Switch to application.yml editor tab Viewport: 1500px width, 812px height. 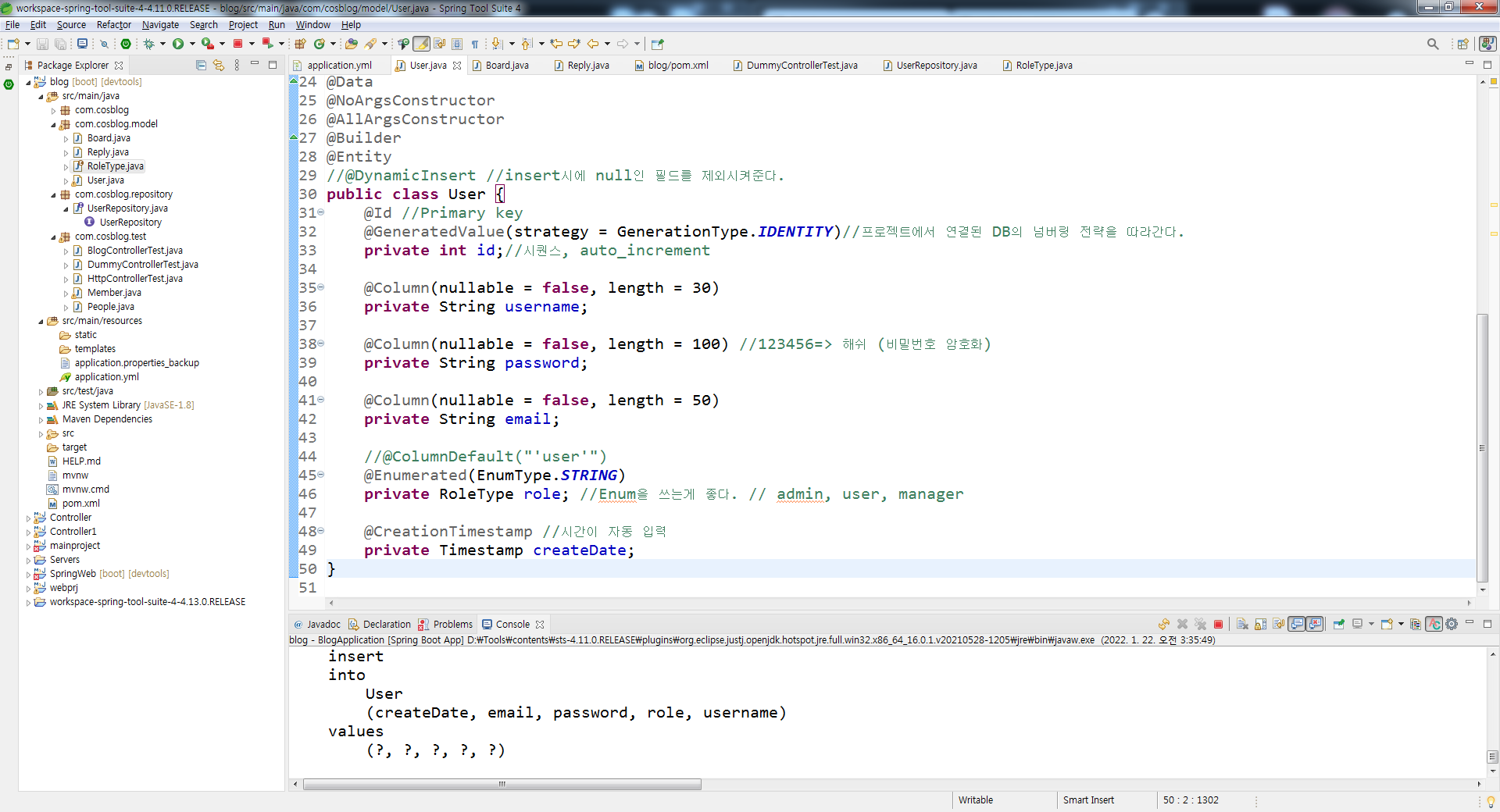tap(339, 65)
